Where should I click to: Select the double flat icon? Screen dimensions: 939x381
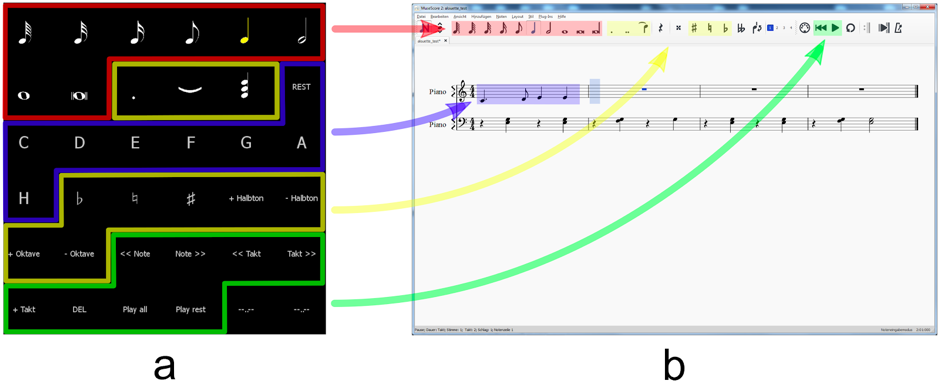point(741,28)
